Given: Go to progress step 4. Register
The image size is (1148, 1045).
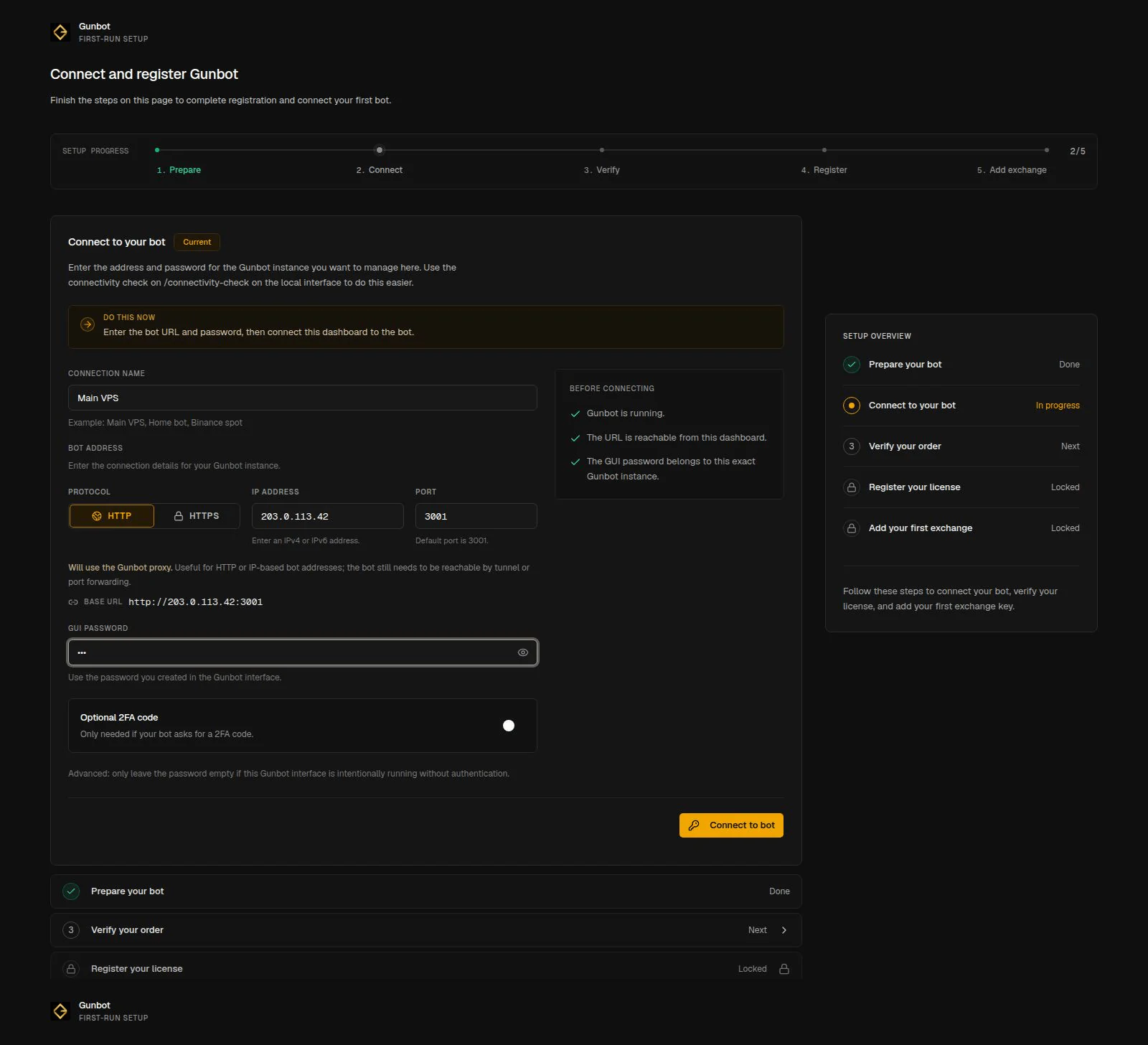Looking at the screenshot, I should (824, 170).
